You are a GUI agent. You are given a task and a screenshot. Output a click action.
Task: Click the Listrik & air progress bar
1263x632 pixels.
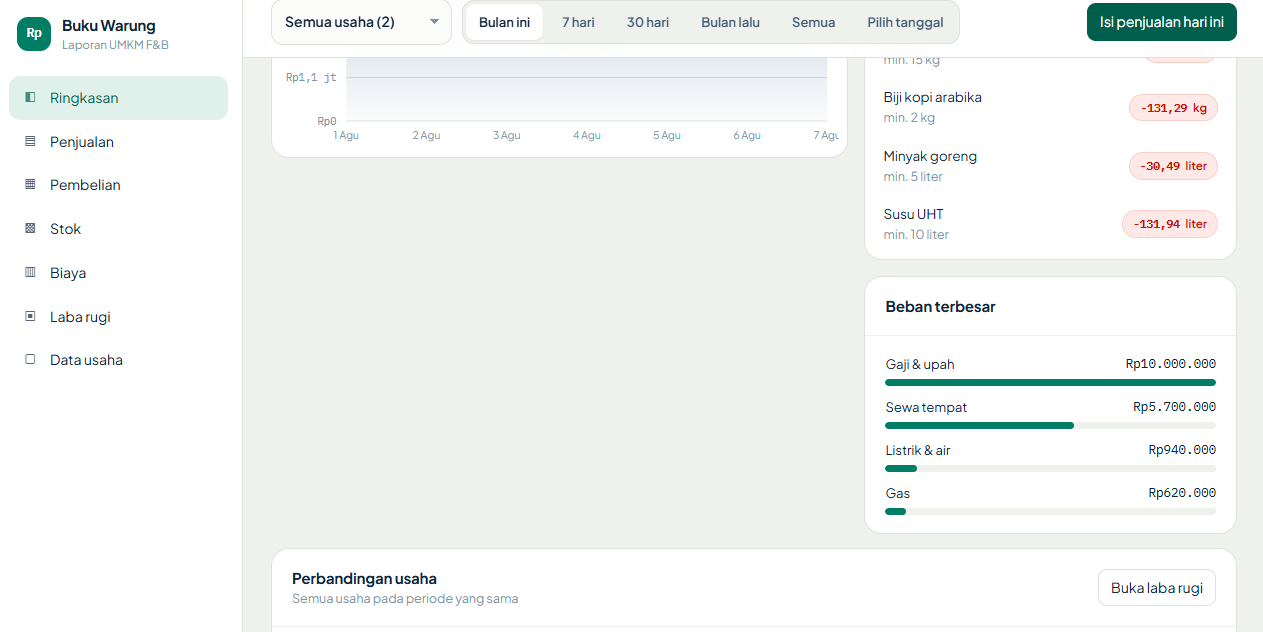click(1050, 468)
